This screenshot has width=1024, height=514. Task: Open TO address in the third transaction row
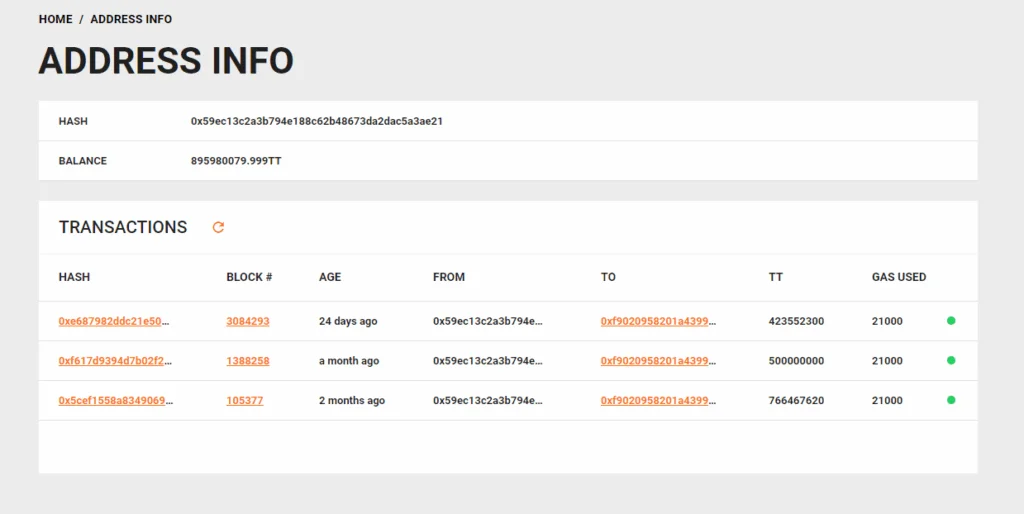coord(658,401)
